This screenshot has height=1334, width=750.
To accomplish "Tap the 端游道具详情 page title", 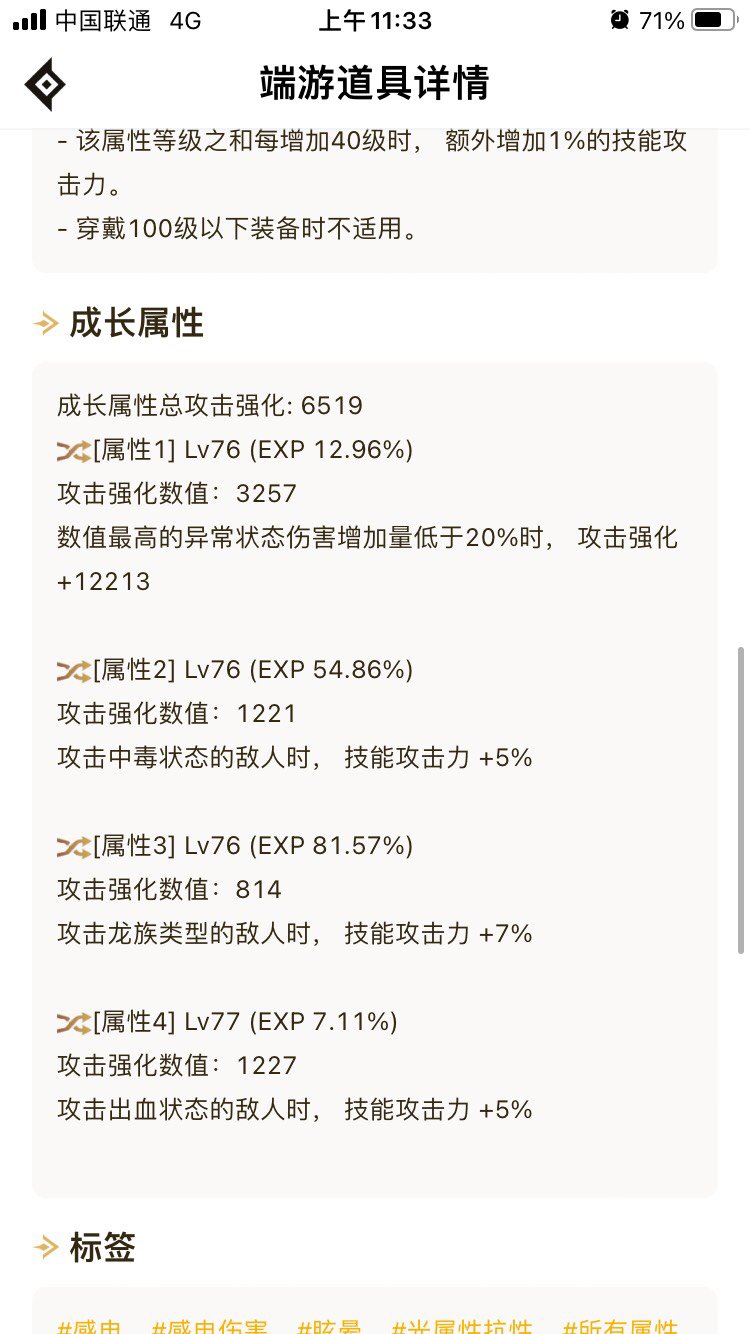I will pyautogui.click(x=375, y=83).
